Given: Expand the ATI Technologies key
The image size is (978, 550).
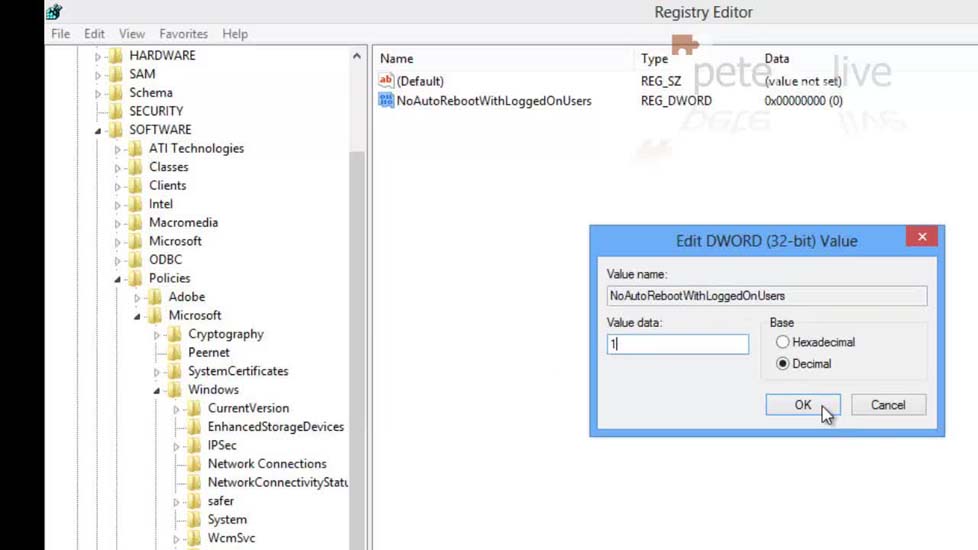Looking at the screenshot, I should [x=117, y=150].
